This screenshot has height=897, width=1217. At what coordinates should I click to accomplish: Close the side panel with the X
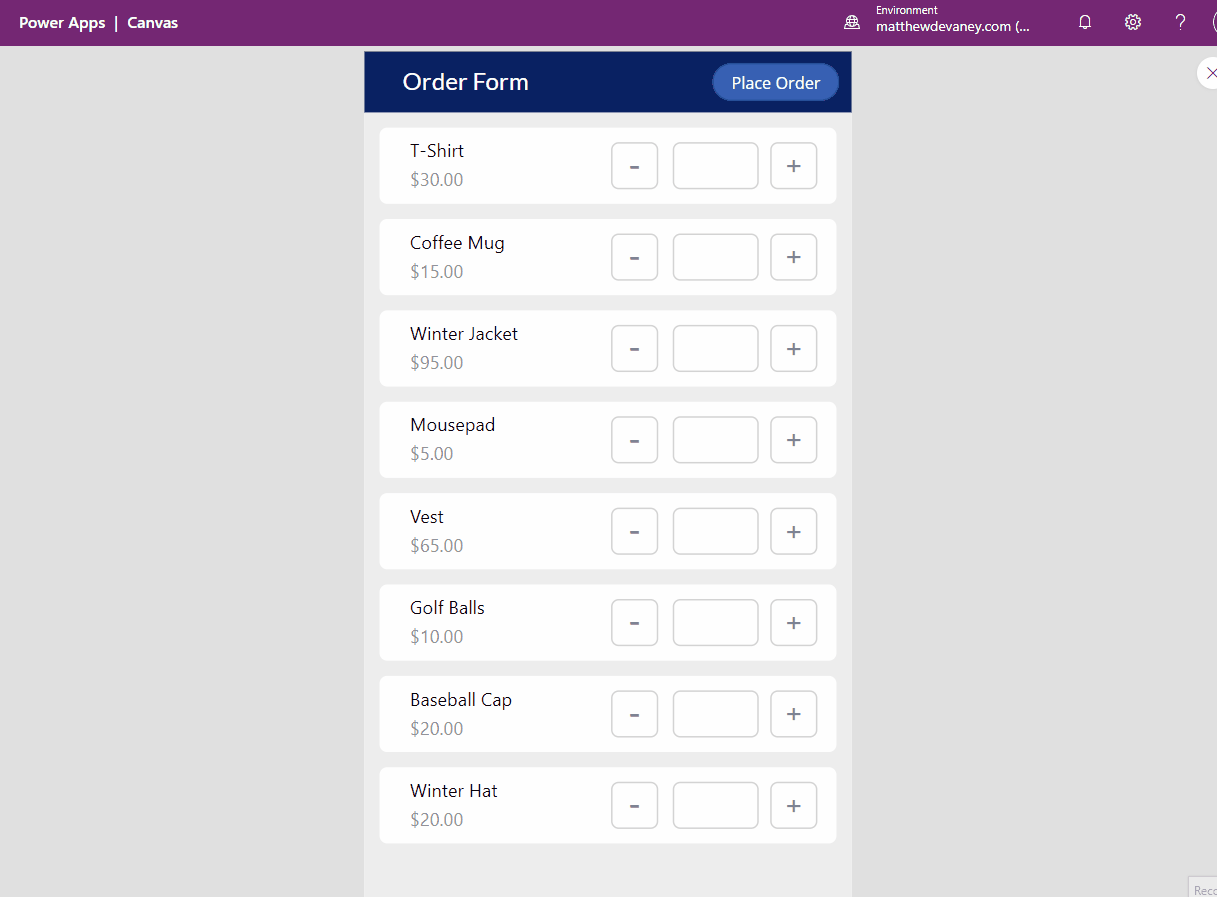pos(1211,72)
